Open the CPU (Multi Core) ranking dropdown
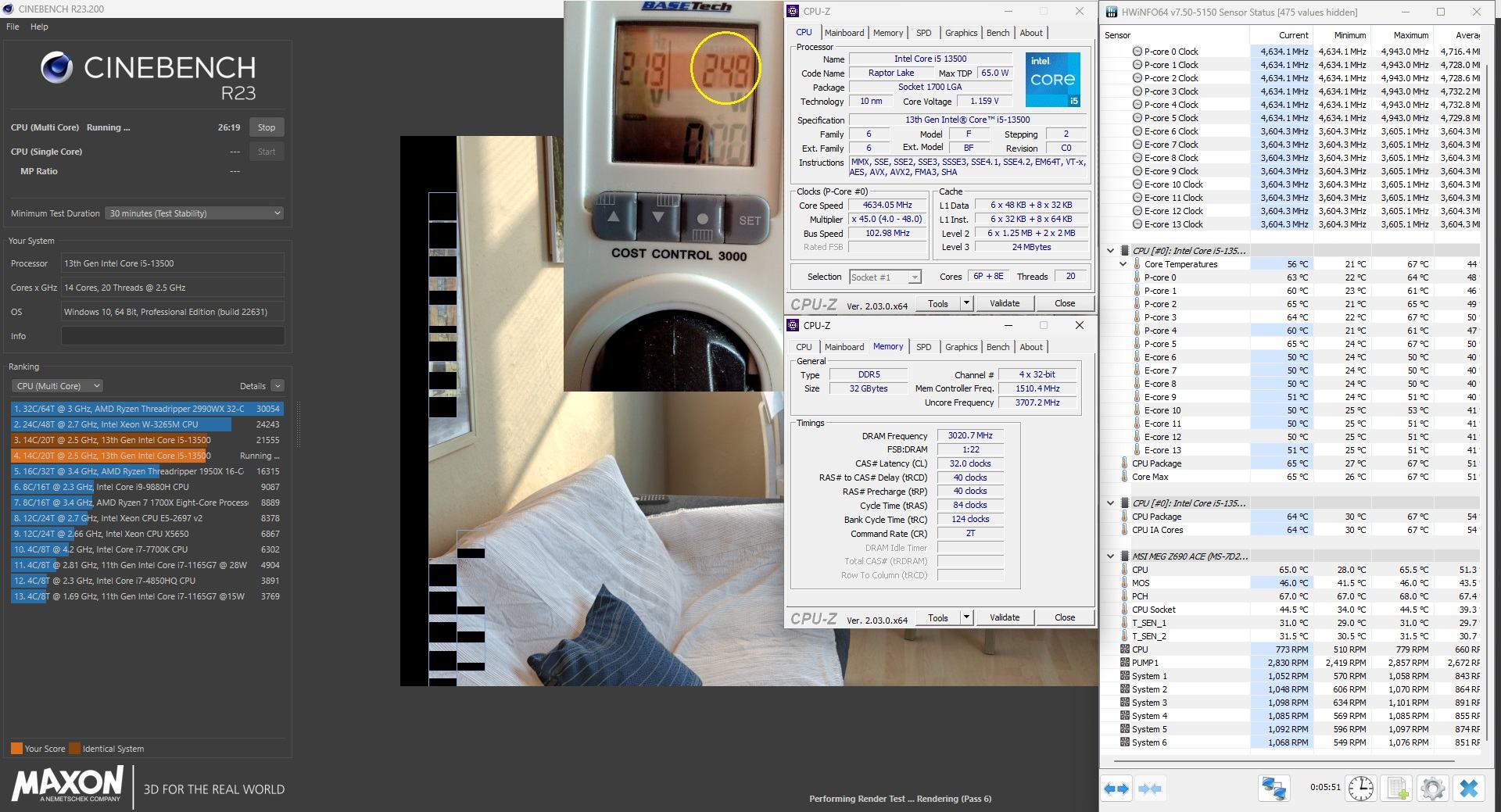 57,386
